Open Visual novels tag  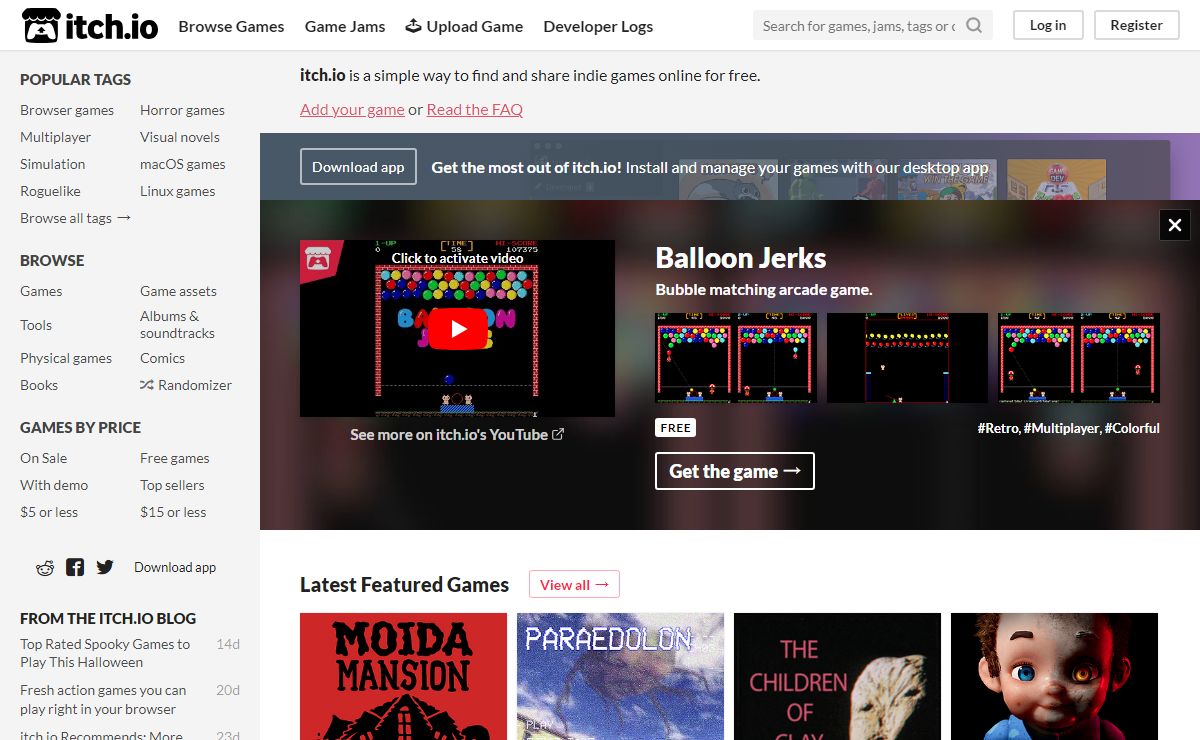click(180, 137)
